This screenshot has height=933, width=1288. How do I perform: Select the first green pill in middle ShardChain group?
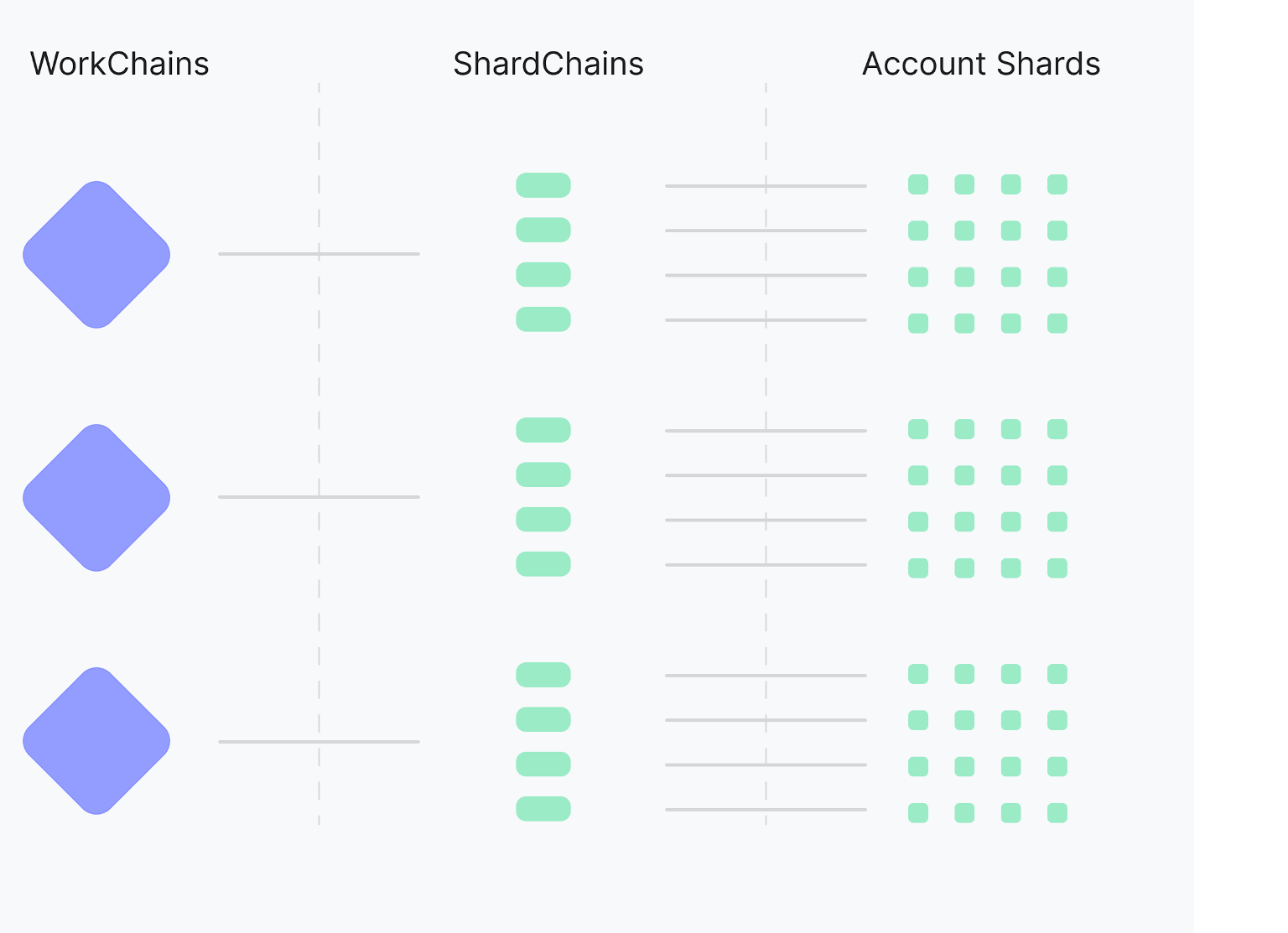coord(543,430)
